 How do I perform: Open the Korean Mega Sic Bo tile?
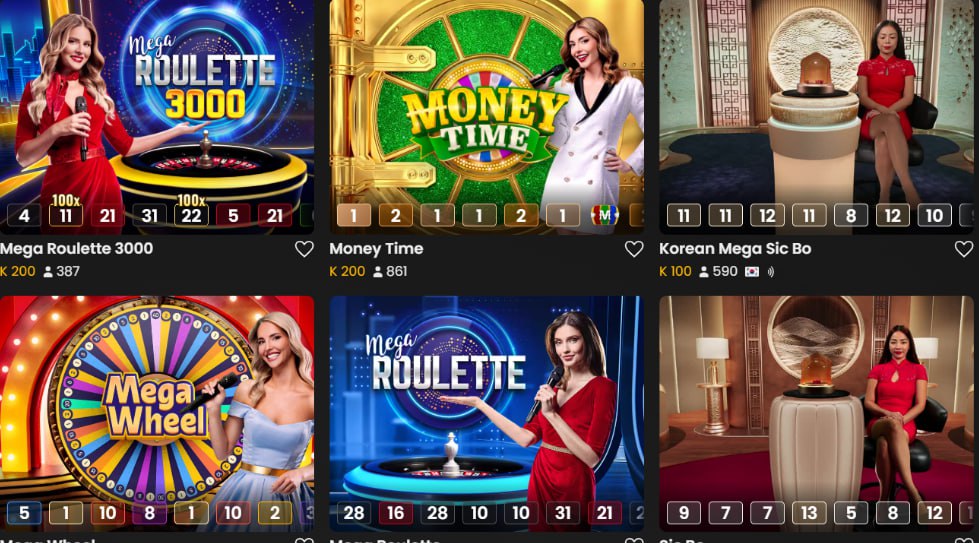pos(816,117)
